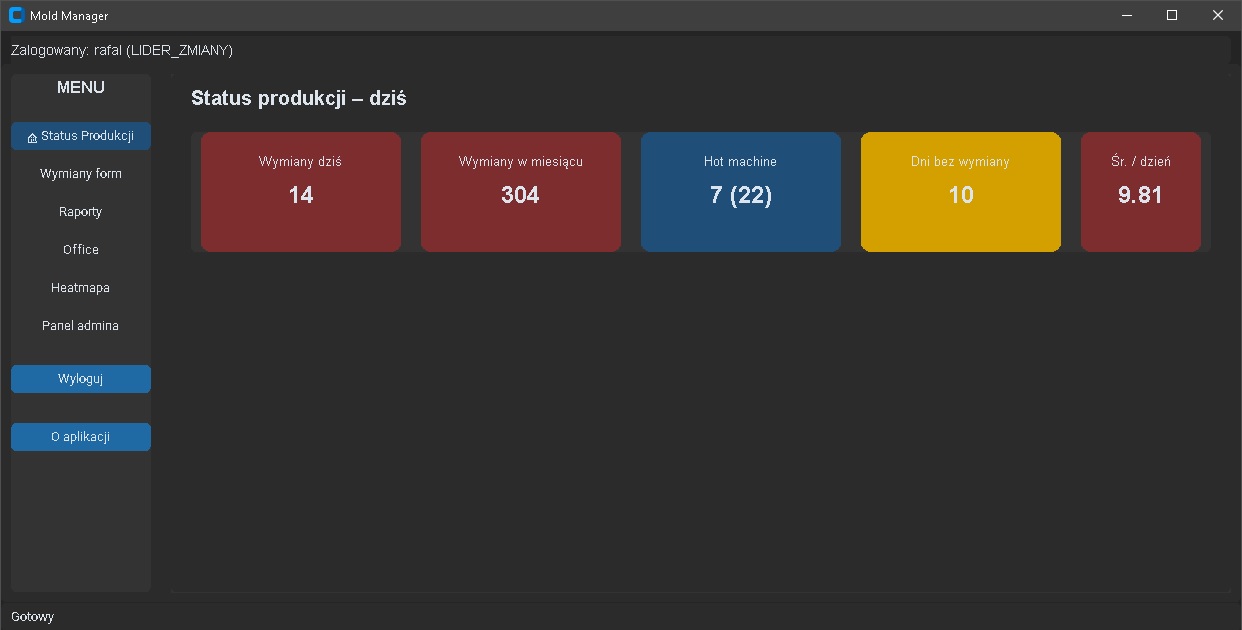This screenshot has height=630, width=1242.
Task: Go to Wymiany form in the menu
Action: coord(81,174)
